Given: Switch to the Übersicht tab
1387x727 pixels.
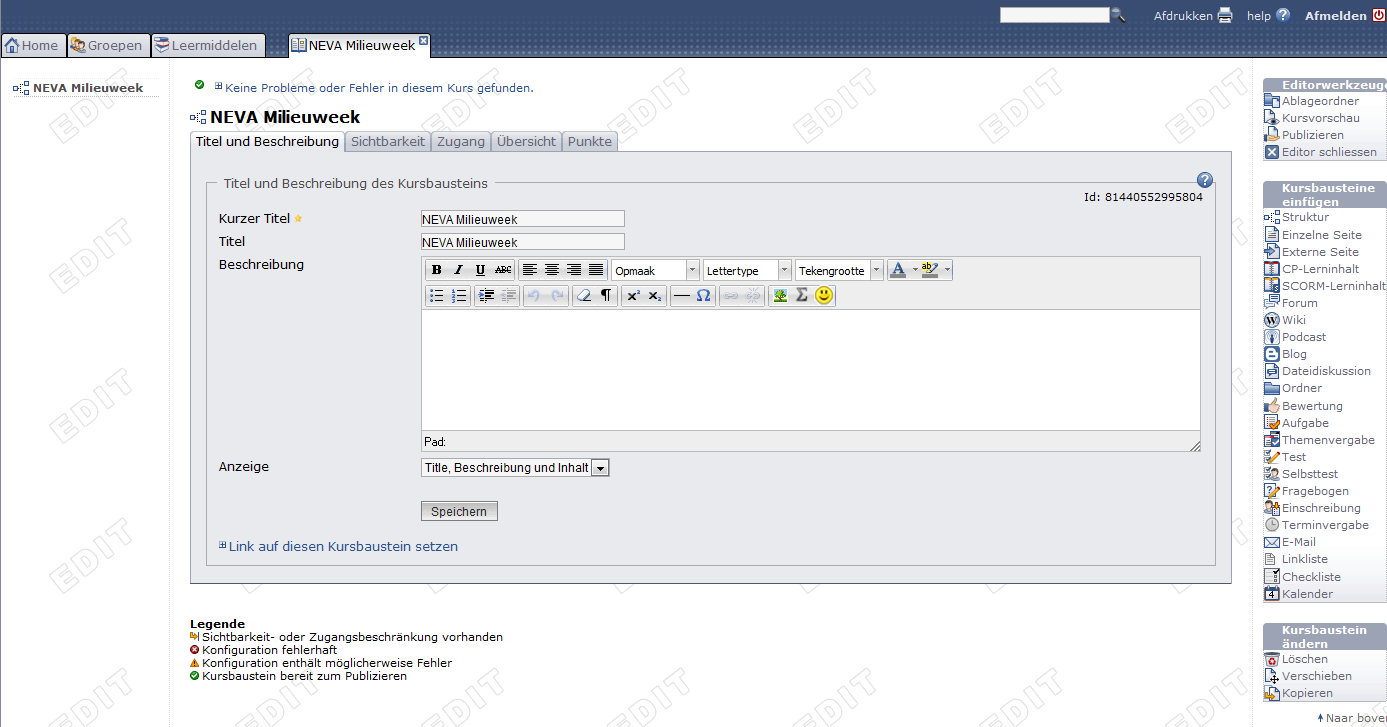Looking at the screenshot, I should tap(526, 142).
